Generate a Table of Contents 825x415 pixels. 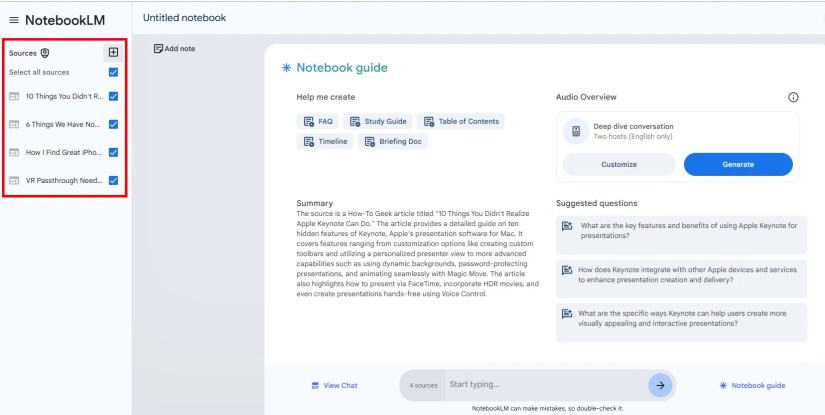pos(461,122)
